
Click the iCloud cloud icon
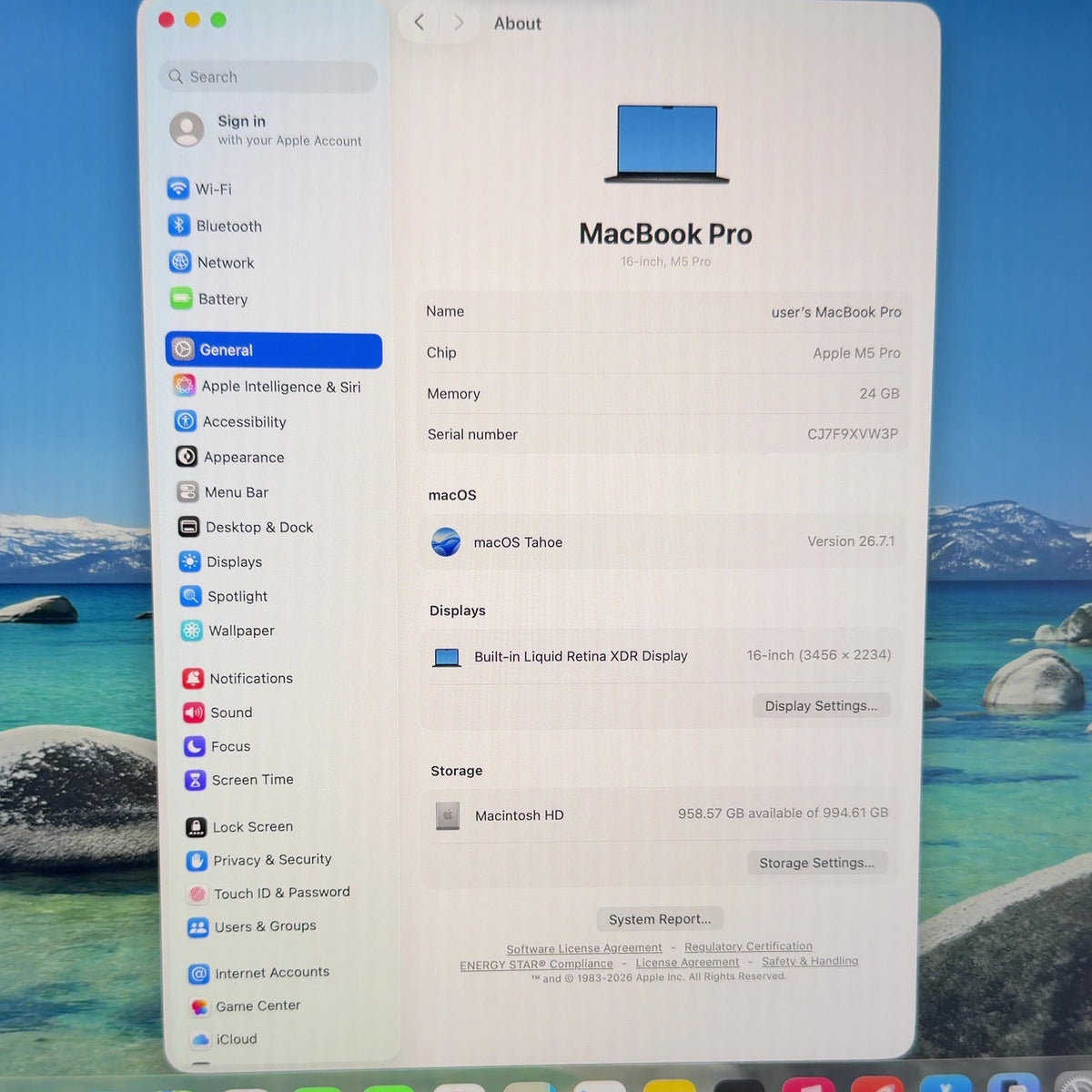click(x=200, y=1039)
